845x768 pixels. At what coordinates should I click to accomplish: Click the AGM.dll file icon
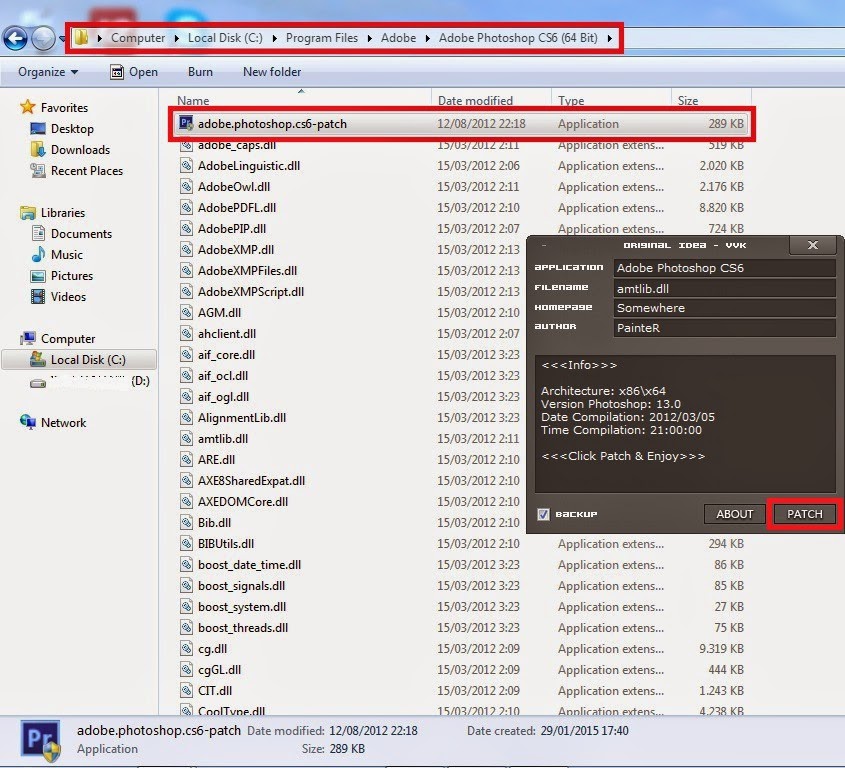[x=186, y=313]
